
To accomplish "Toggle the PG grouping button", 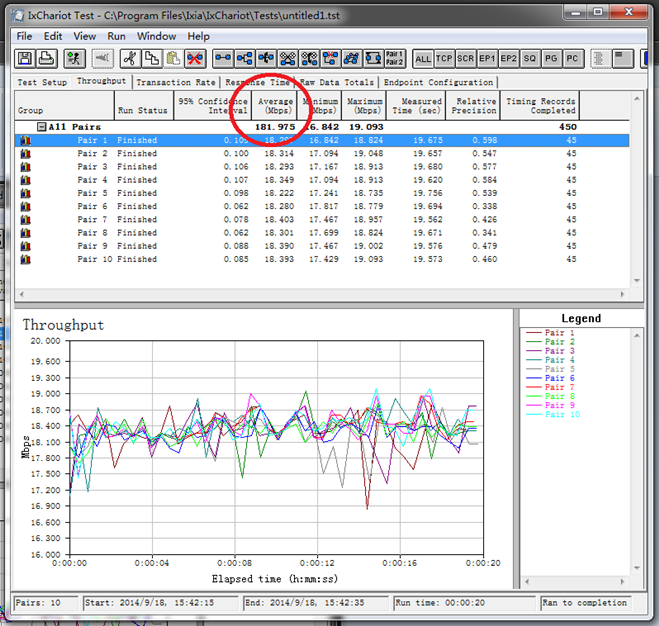I will (x=551, y=59).
